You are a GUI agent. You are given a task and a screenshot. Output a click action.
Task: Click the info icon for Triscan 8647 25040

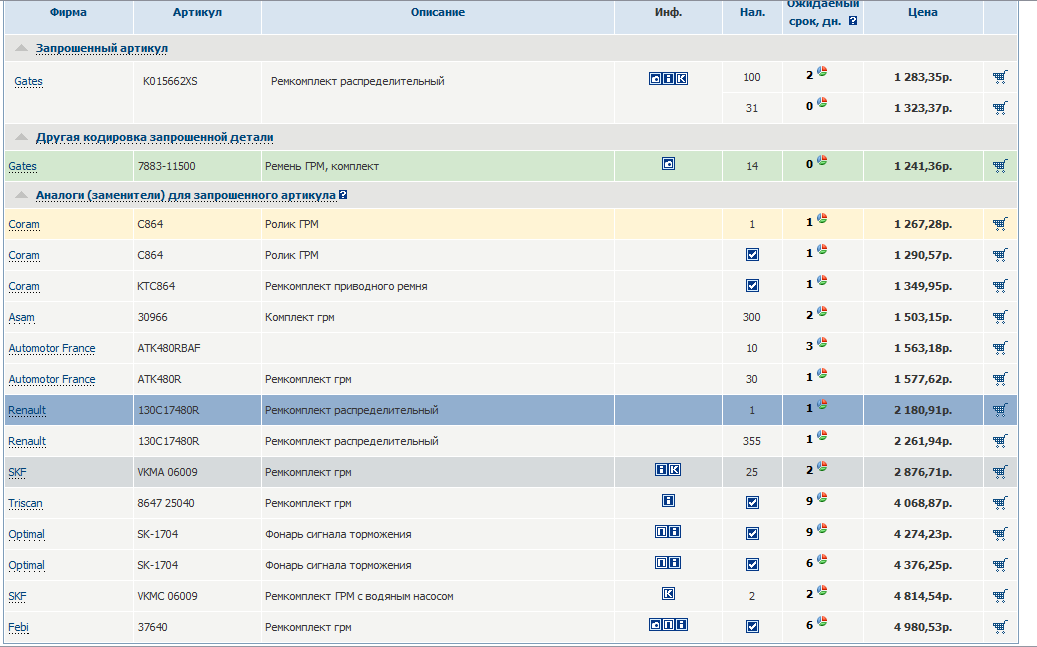668,501
